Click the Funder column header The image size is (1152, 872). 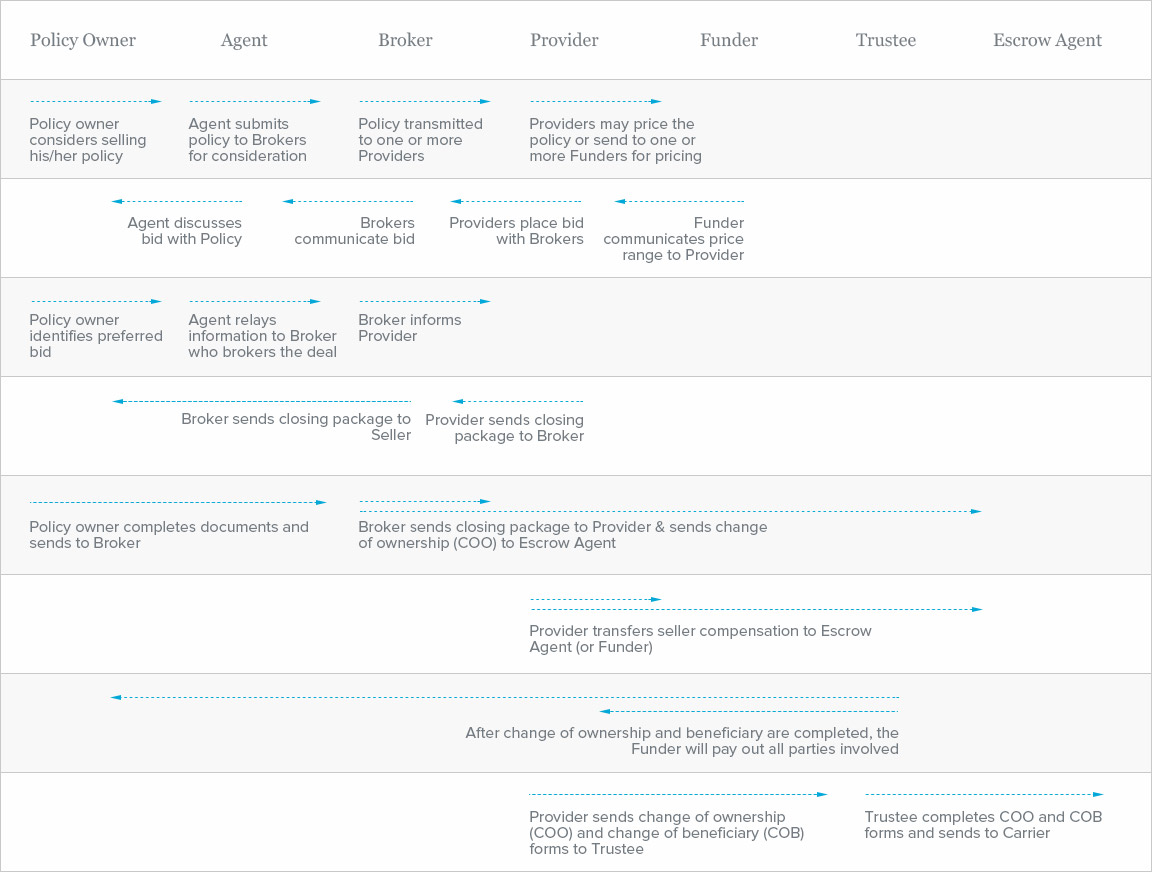click(729, 41)
